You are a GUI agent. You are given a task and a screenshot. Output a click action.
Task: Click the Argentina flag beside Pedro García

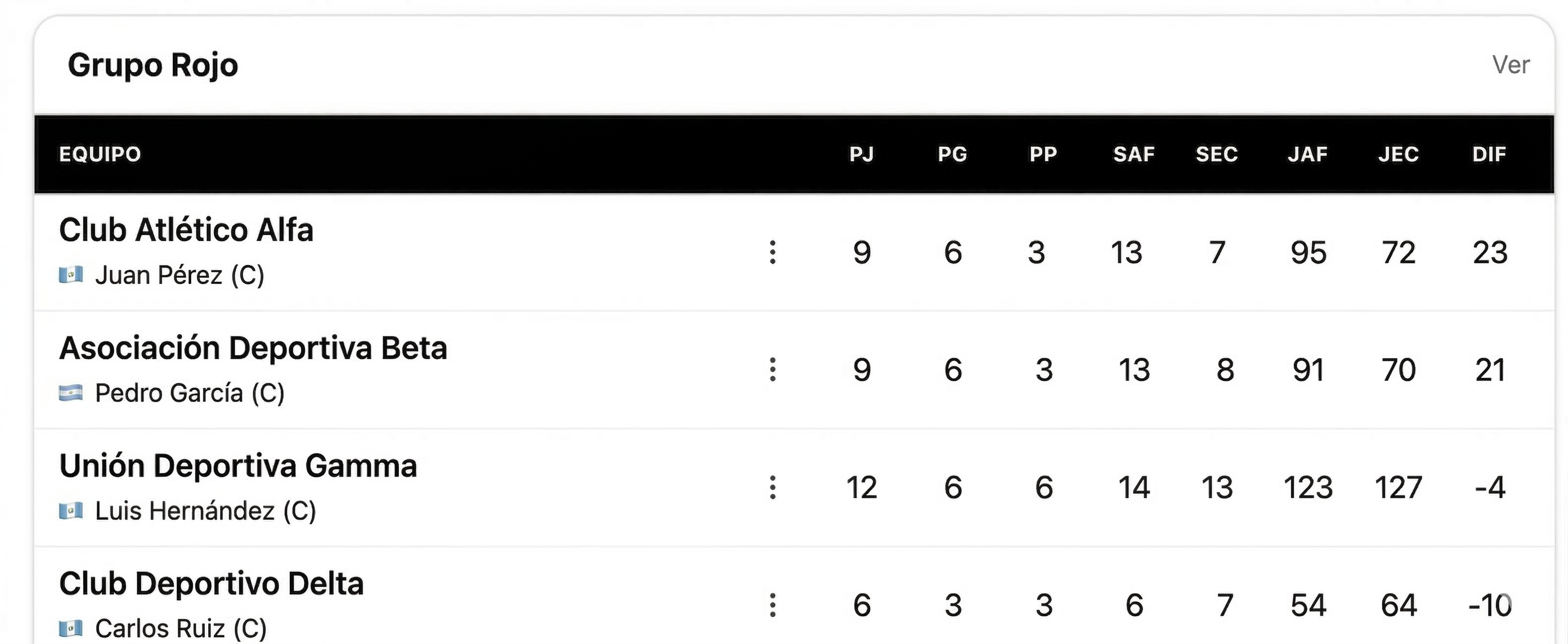(72, 392)
